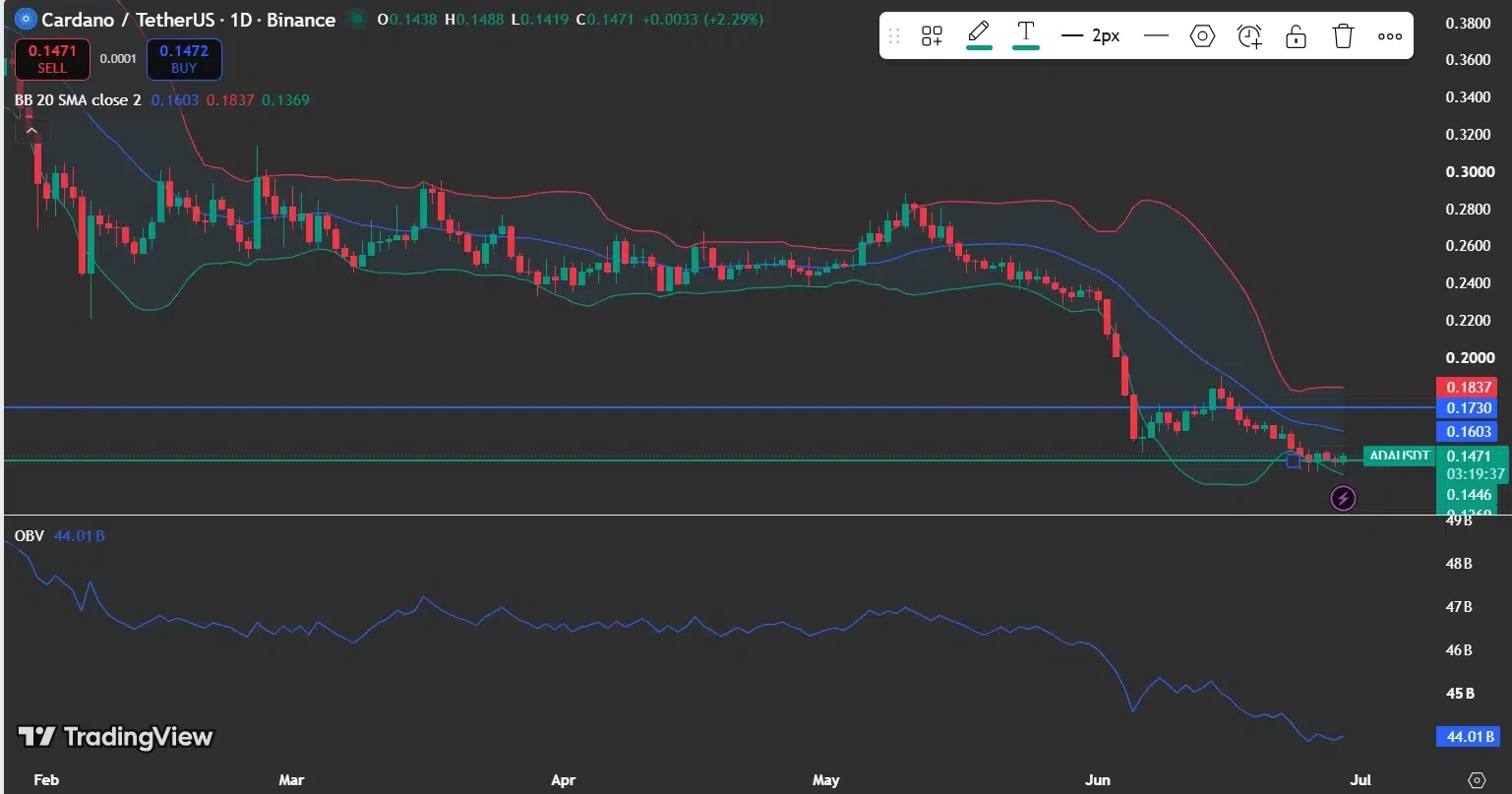Viewport: 1512px width, 794px height.
Task: Click the 03:19:37 bar countdown timer
Action: tap(1476, 473)
